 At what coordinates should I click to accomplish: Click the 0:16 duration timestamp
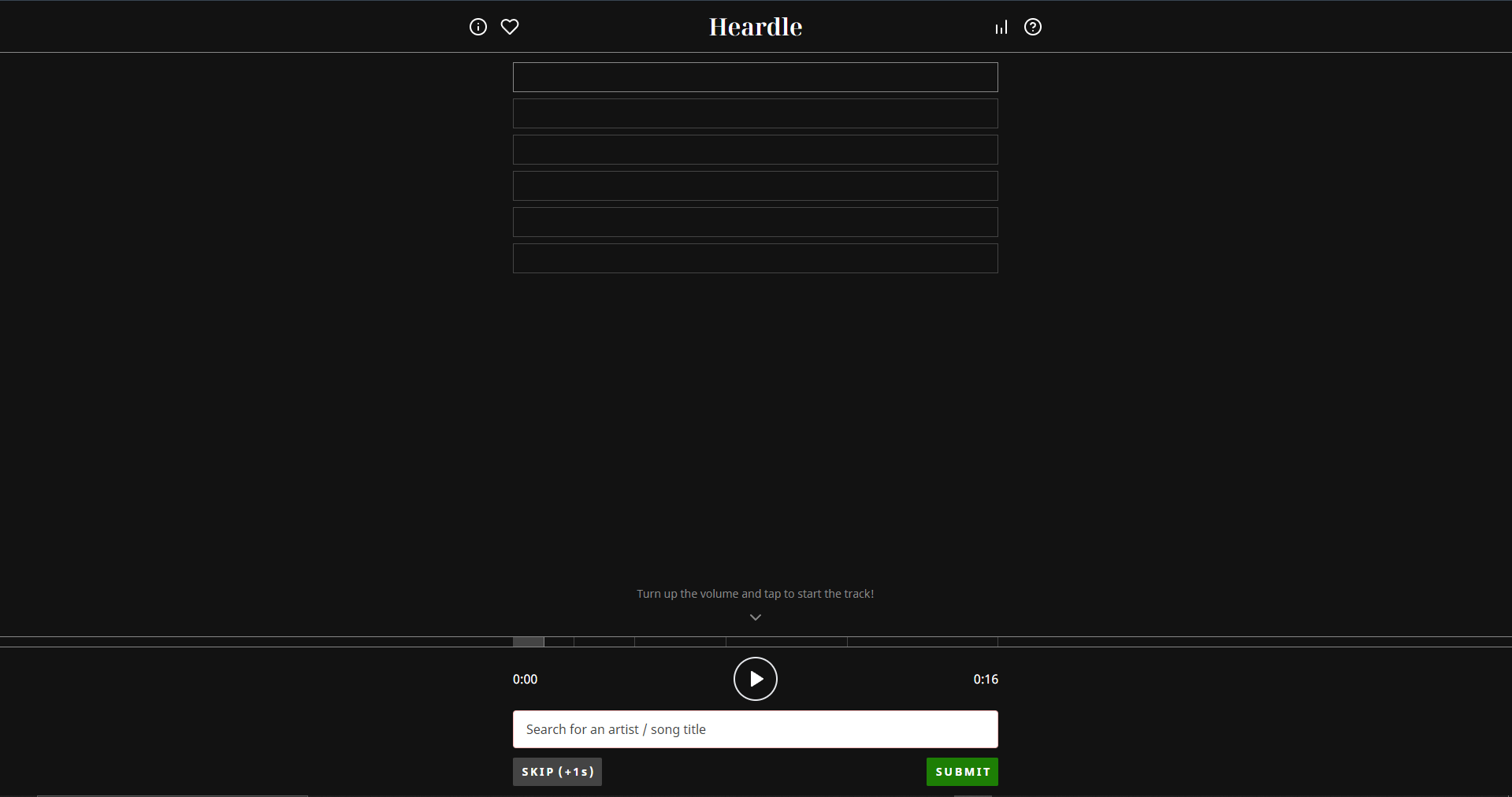985,679
